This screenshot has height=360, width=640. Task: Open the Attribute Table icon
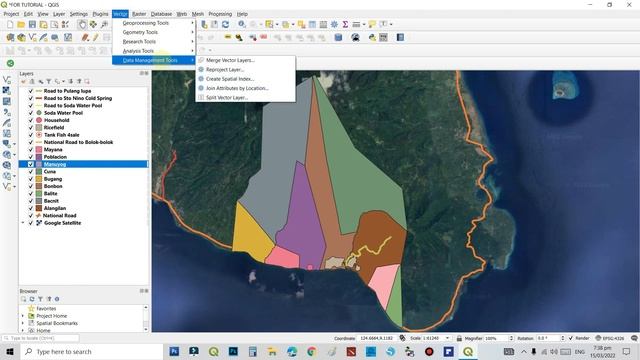pos(312,24)
